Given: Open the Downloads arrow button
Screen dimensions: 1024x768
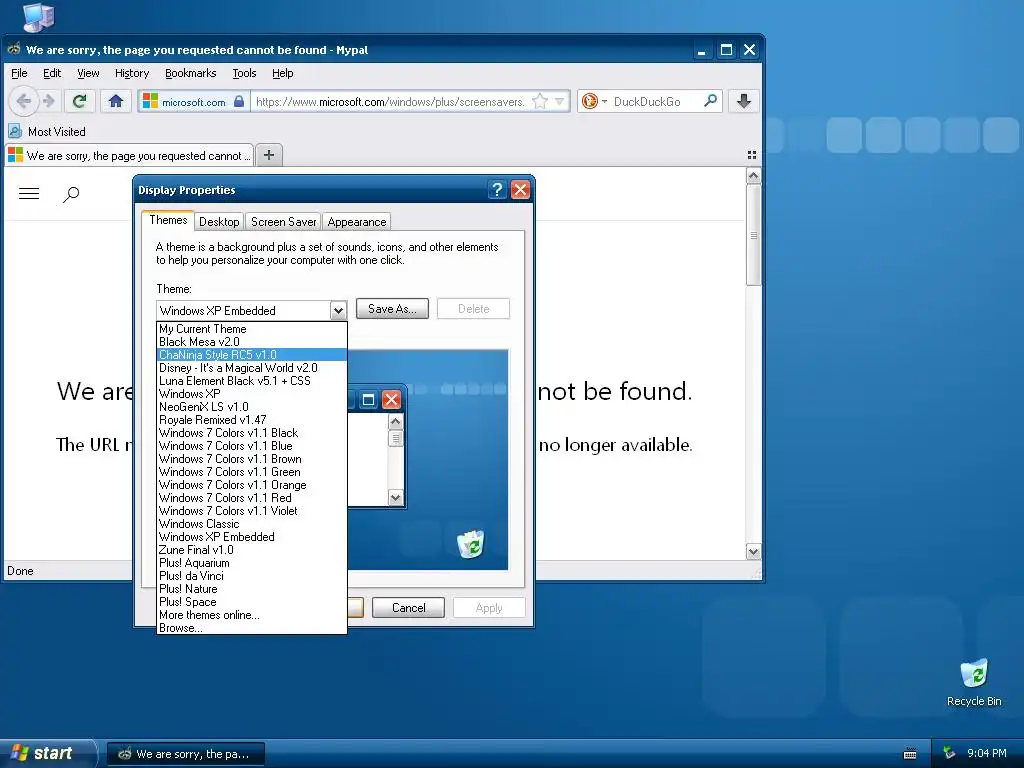Looking at the screenshot, I should [x=744, y=101].
